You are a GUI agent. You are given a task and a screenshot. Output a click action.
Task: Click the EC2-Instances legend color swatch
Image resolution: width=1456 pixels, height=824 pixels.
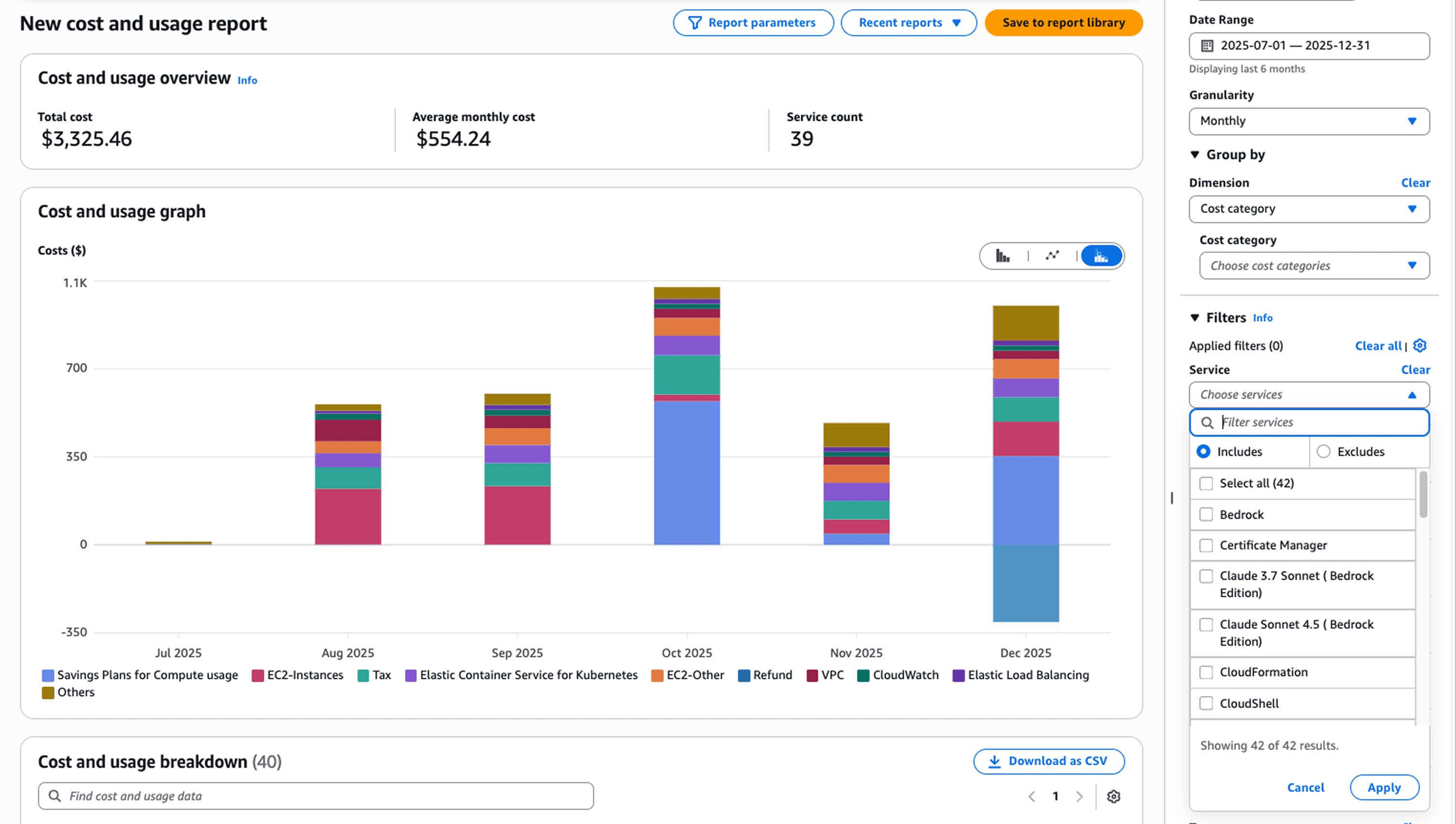(258, 676)
